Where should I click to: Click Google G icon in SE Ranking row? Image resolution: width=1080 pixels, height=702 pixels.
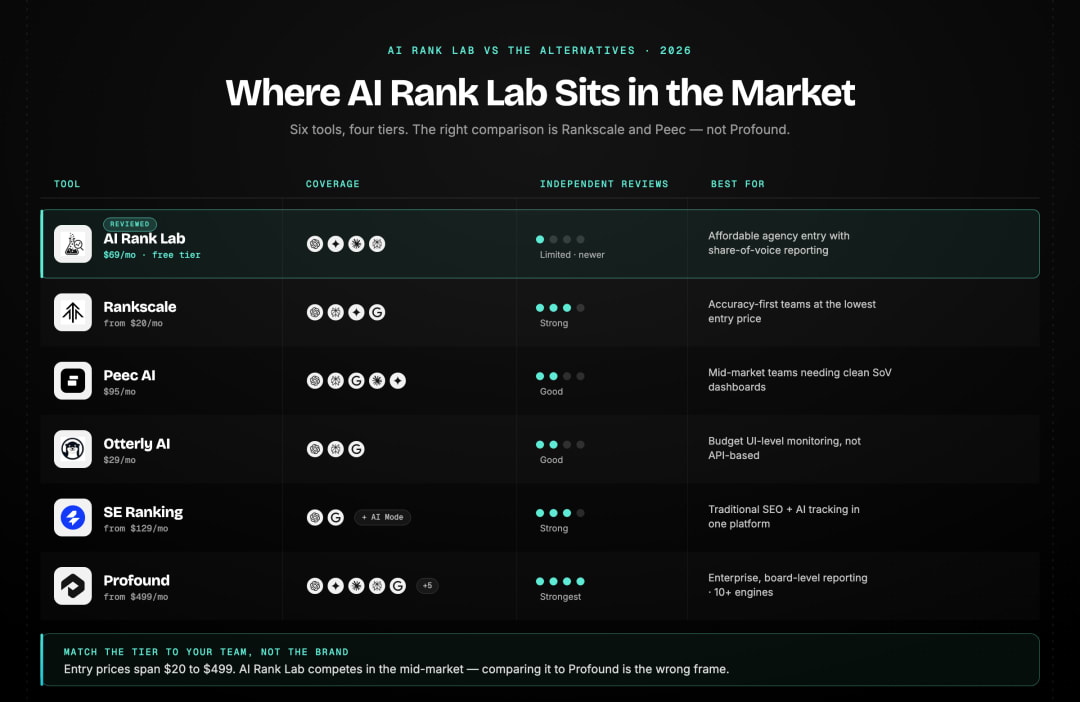click(x=335, y=517)
